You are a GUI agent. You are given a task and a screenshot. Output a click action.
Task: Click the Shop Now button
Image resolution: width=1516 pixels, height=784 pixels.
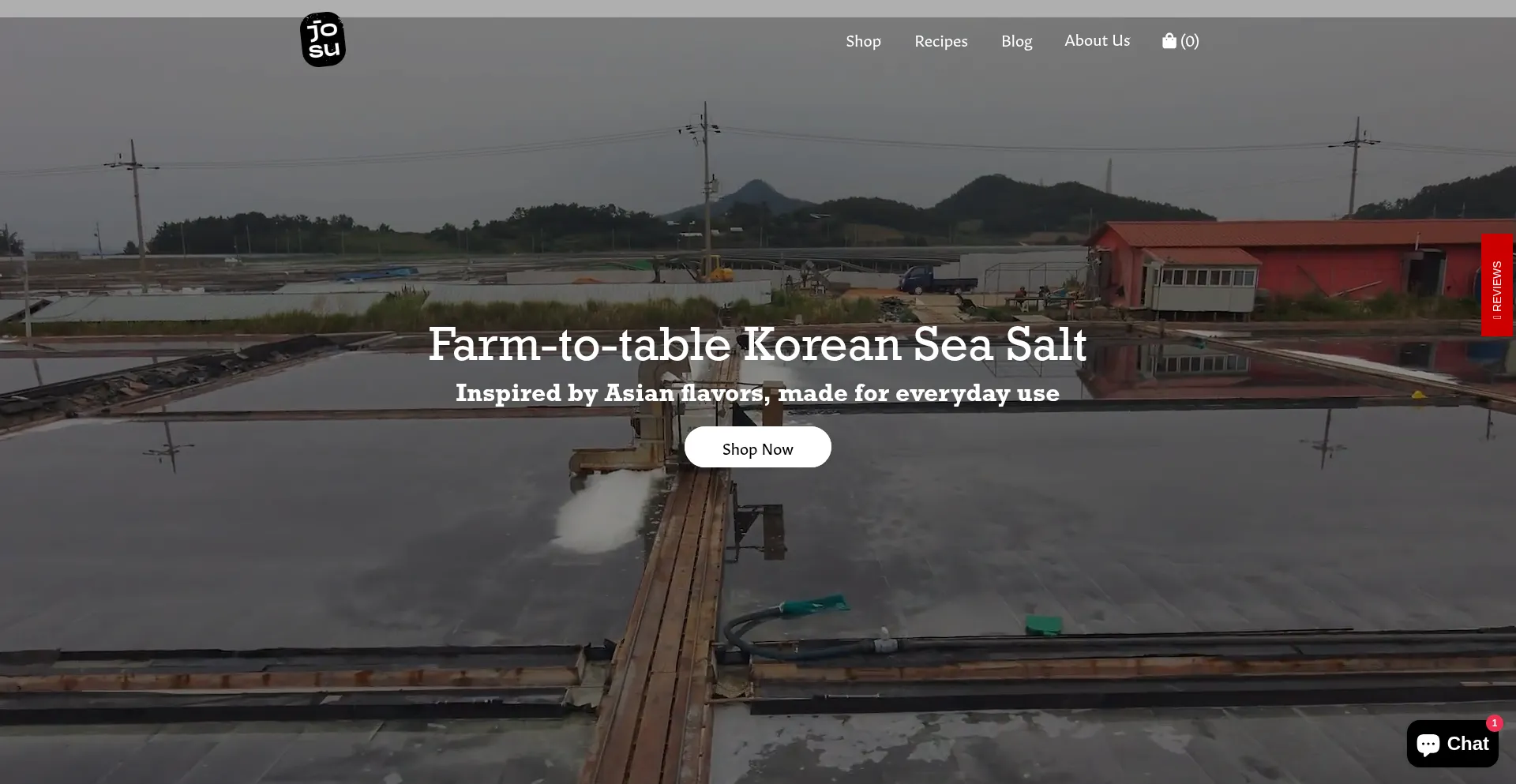tap(758, 447)
